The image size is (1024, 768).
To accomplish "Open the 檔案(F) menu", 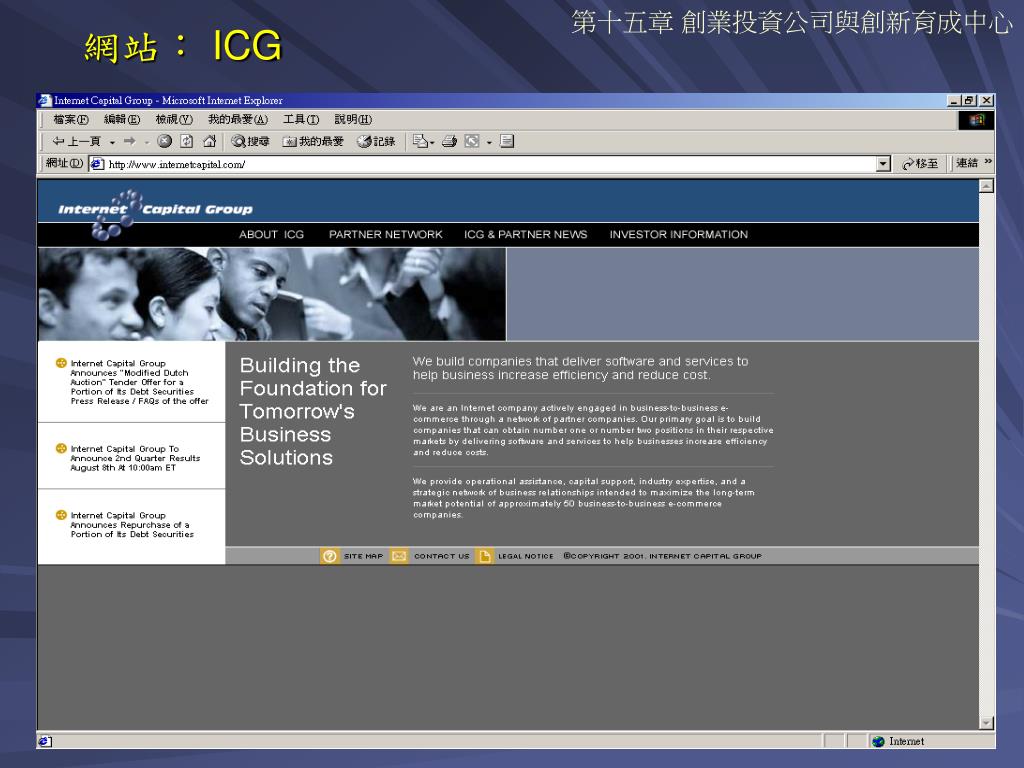I will point(71,120).
